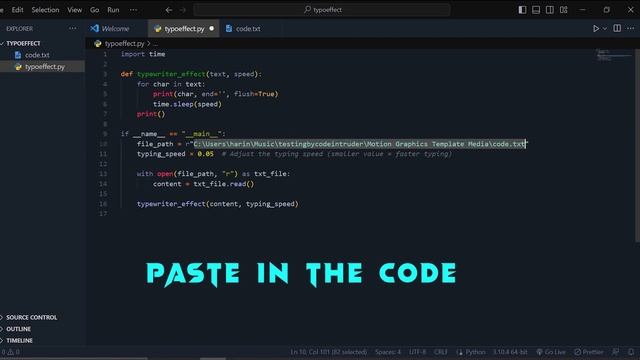Click Ln 10, Col 101 cursor position
640x360 pixels.
pos(329,352)
